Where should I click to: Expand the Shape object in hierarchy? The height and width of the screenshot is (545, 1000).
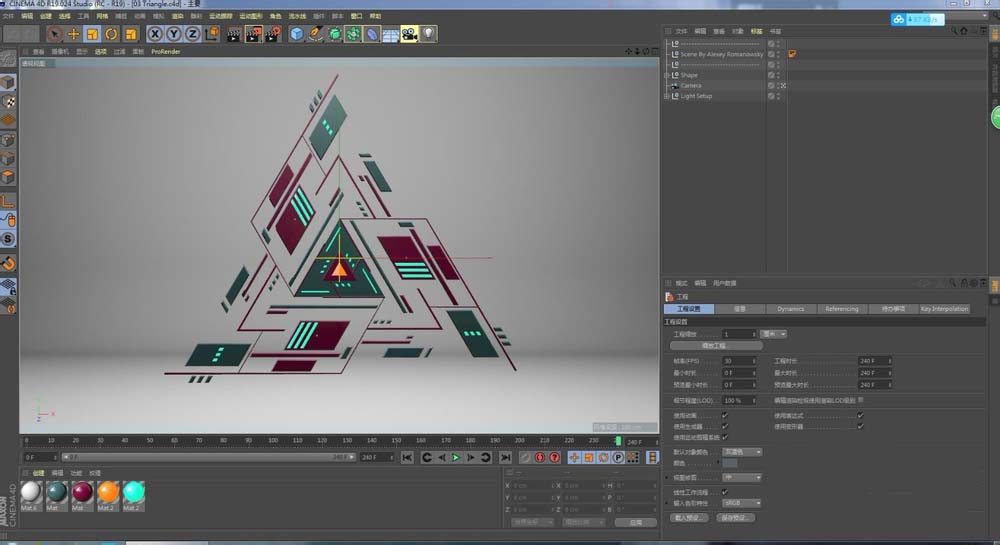coord(666,75)
